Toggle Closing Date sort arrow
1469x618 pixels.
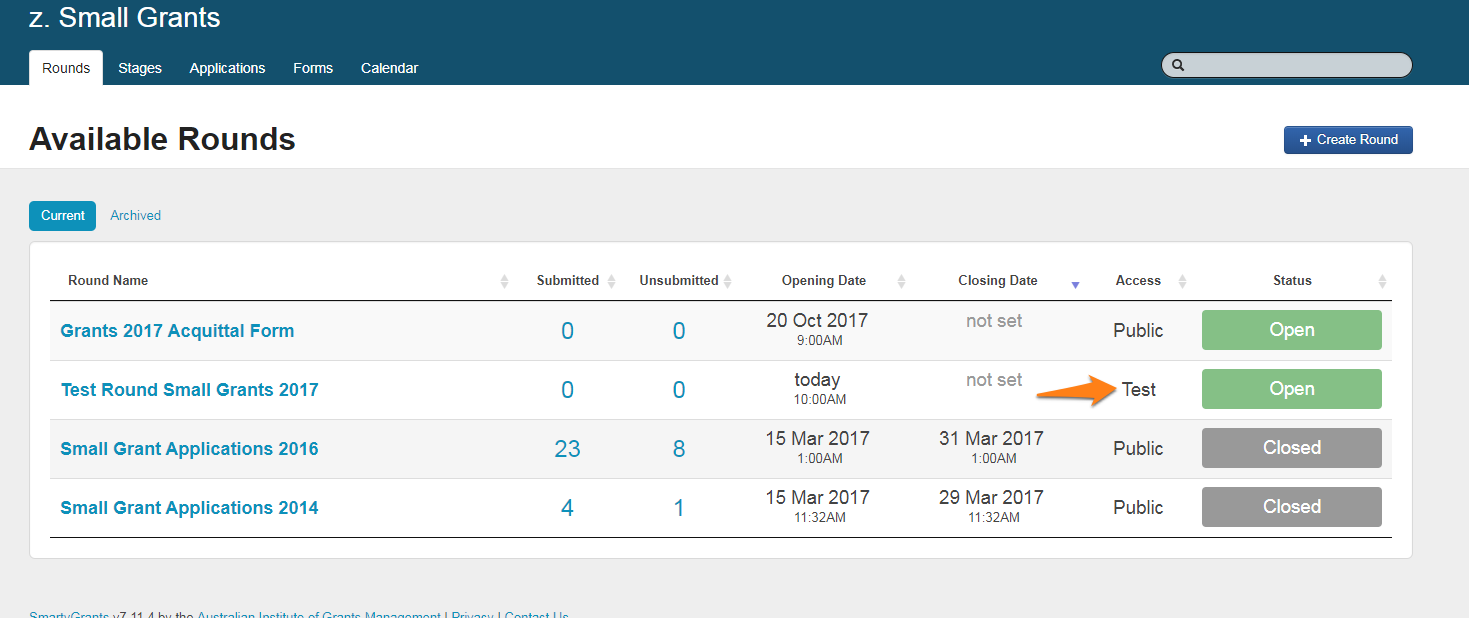tap(1075, 284)
